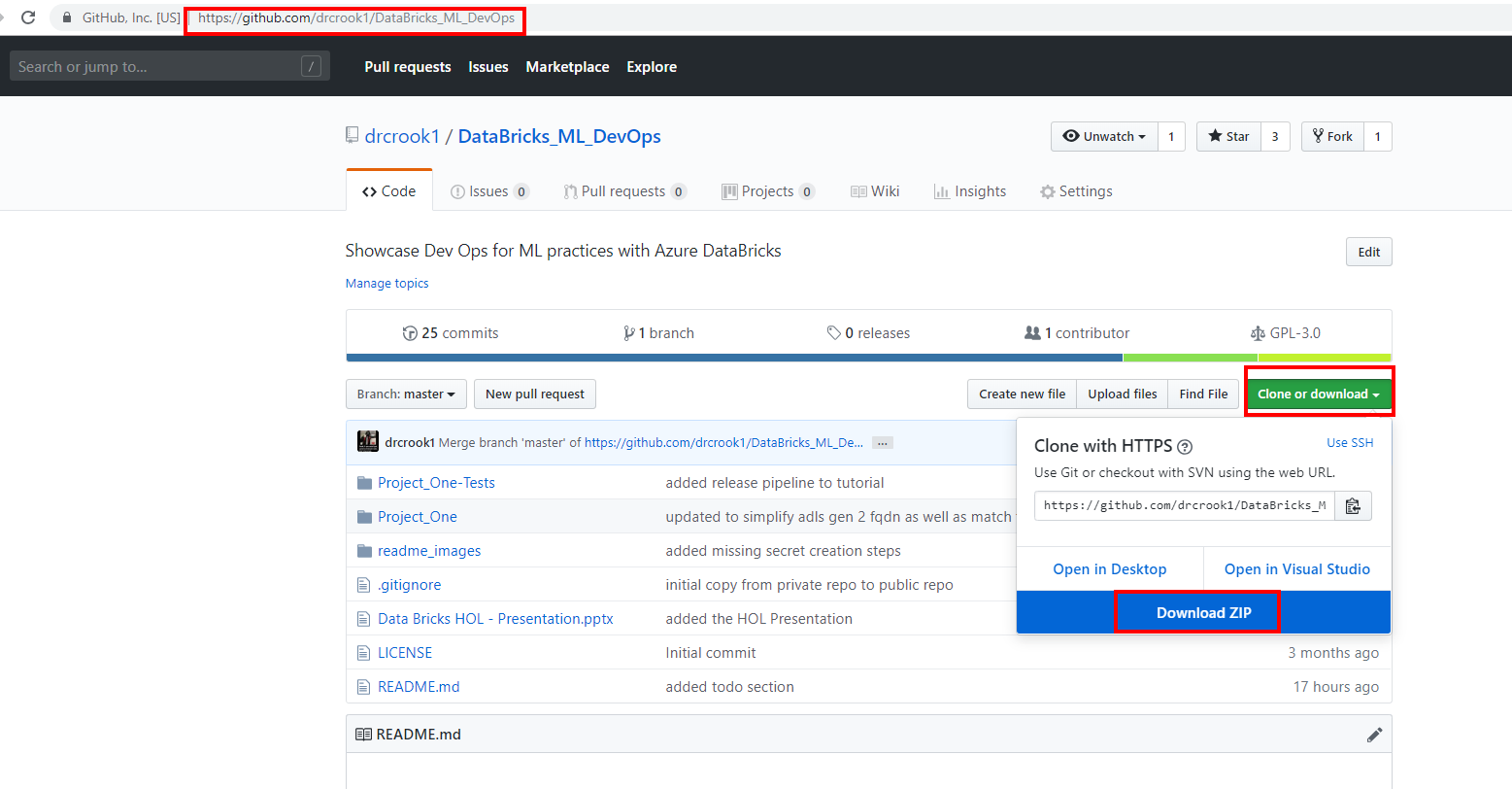View the 1 branch list

tap(659, 333)
